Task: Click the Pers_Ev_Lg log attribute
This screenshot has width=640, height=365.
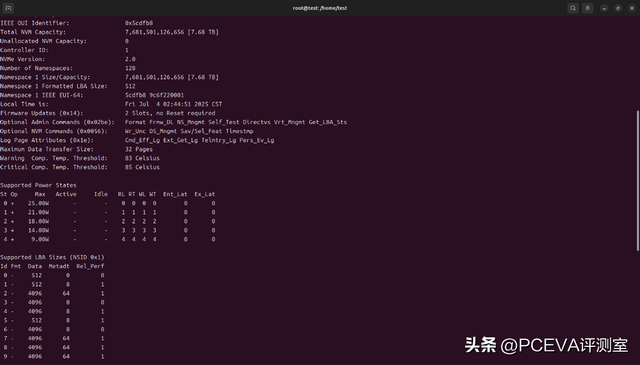Action: pos(257,140)
